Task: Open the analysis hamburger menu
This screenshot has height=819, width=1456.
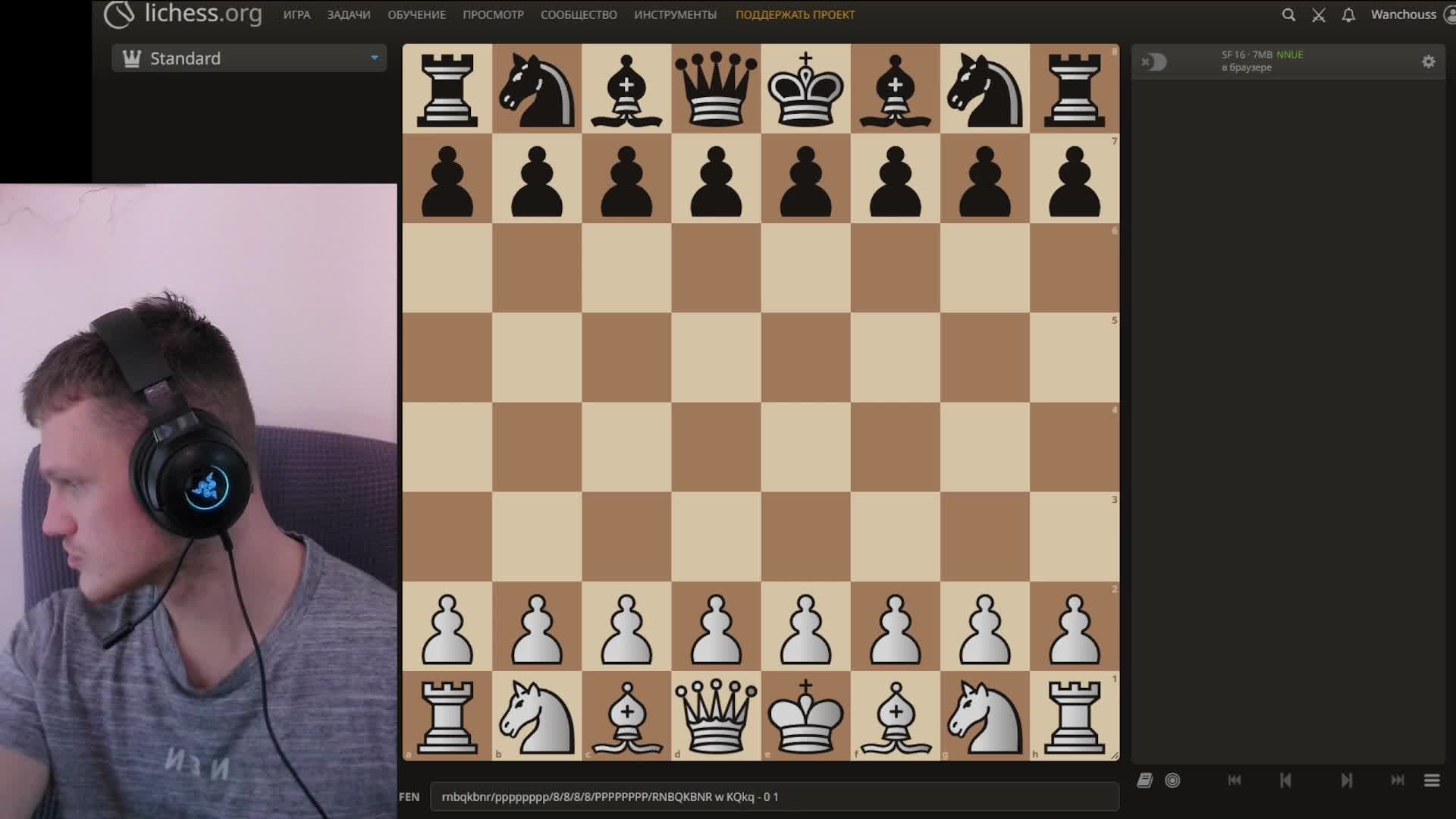Action: (x=1432, y=780)
